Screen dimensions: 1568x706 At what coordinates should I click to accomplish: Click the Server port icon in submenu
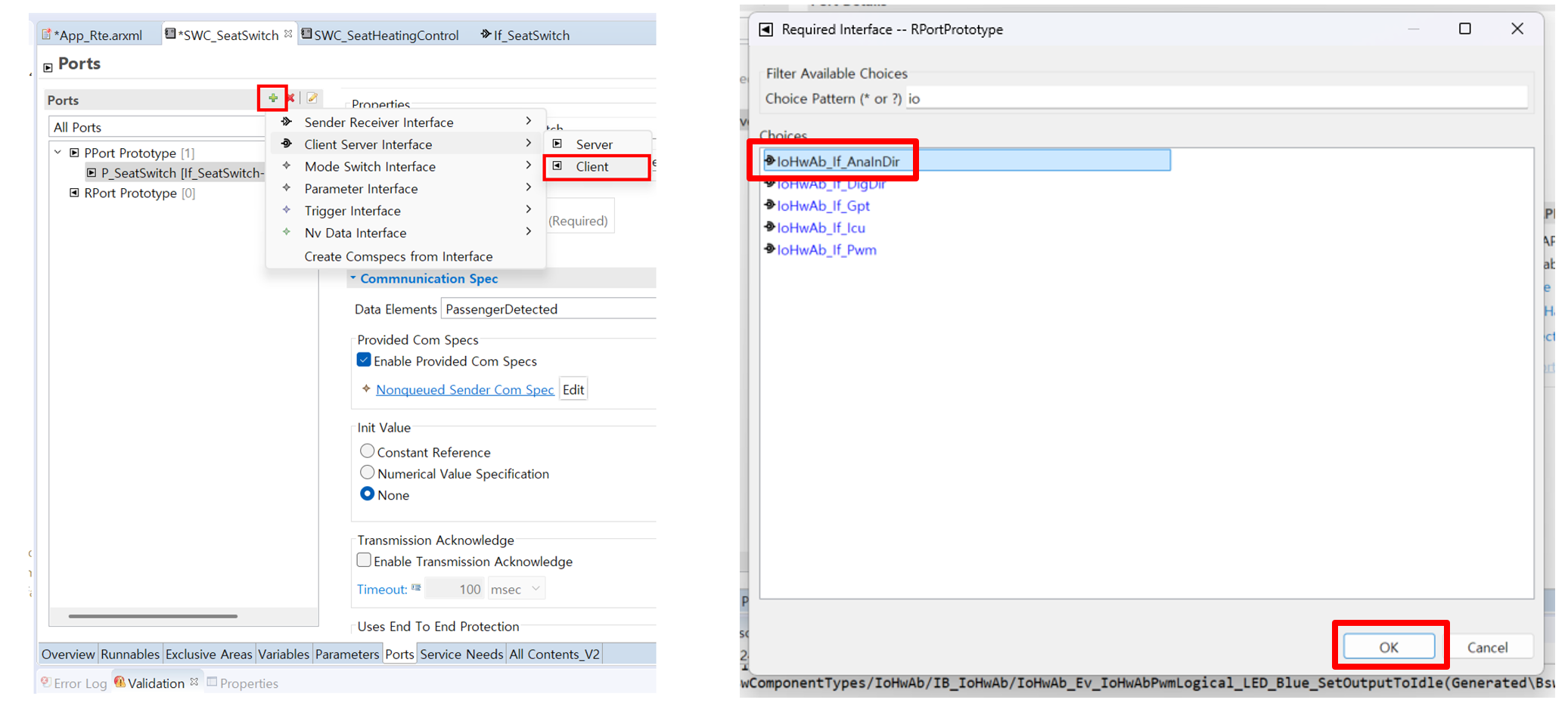click(557, 144)
